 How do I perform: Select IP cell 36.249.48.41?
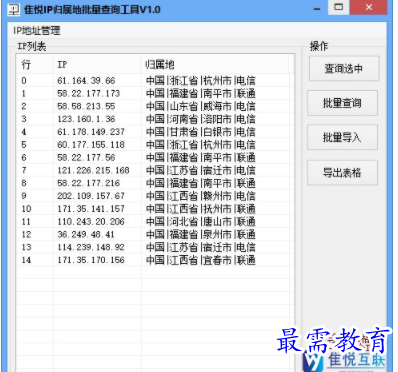86,234
